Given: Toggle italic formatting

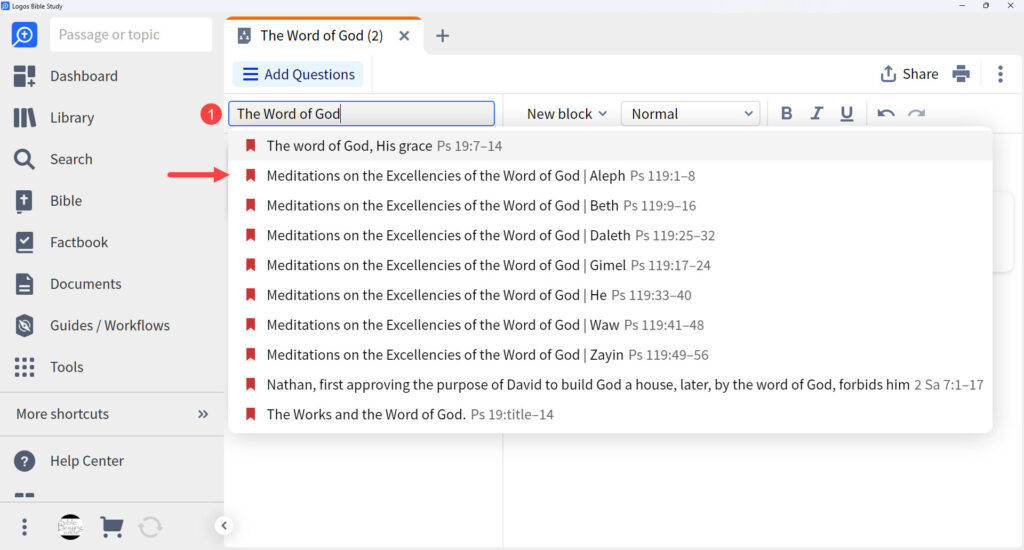Looking at the screenshot, I should pos(816,114).
